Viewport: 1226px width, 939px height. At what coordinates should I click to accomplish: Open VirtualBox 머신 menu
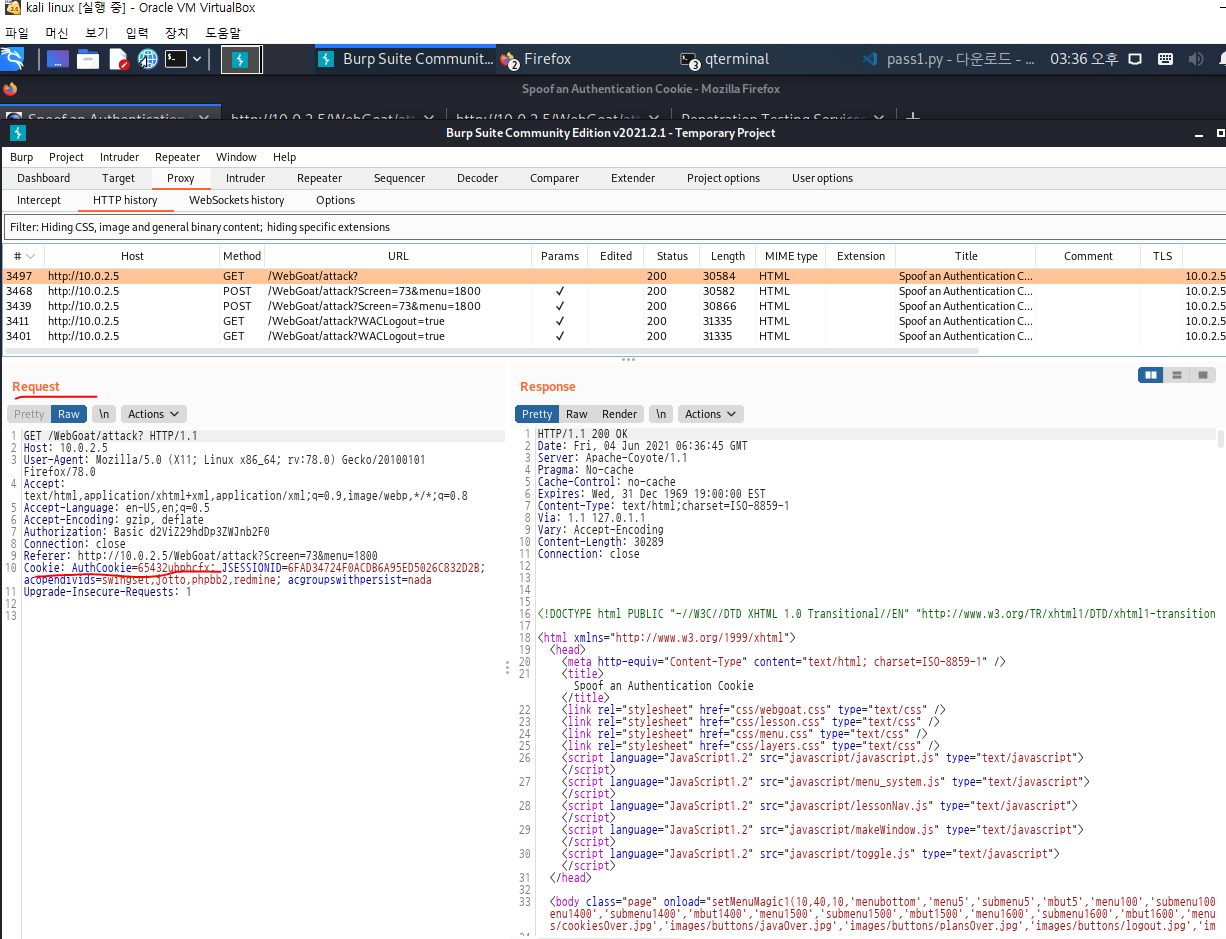(57, 33)
